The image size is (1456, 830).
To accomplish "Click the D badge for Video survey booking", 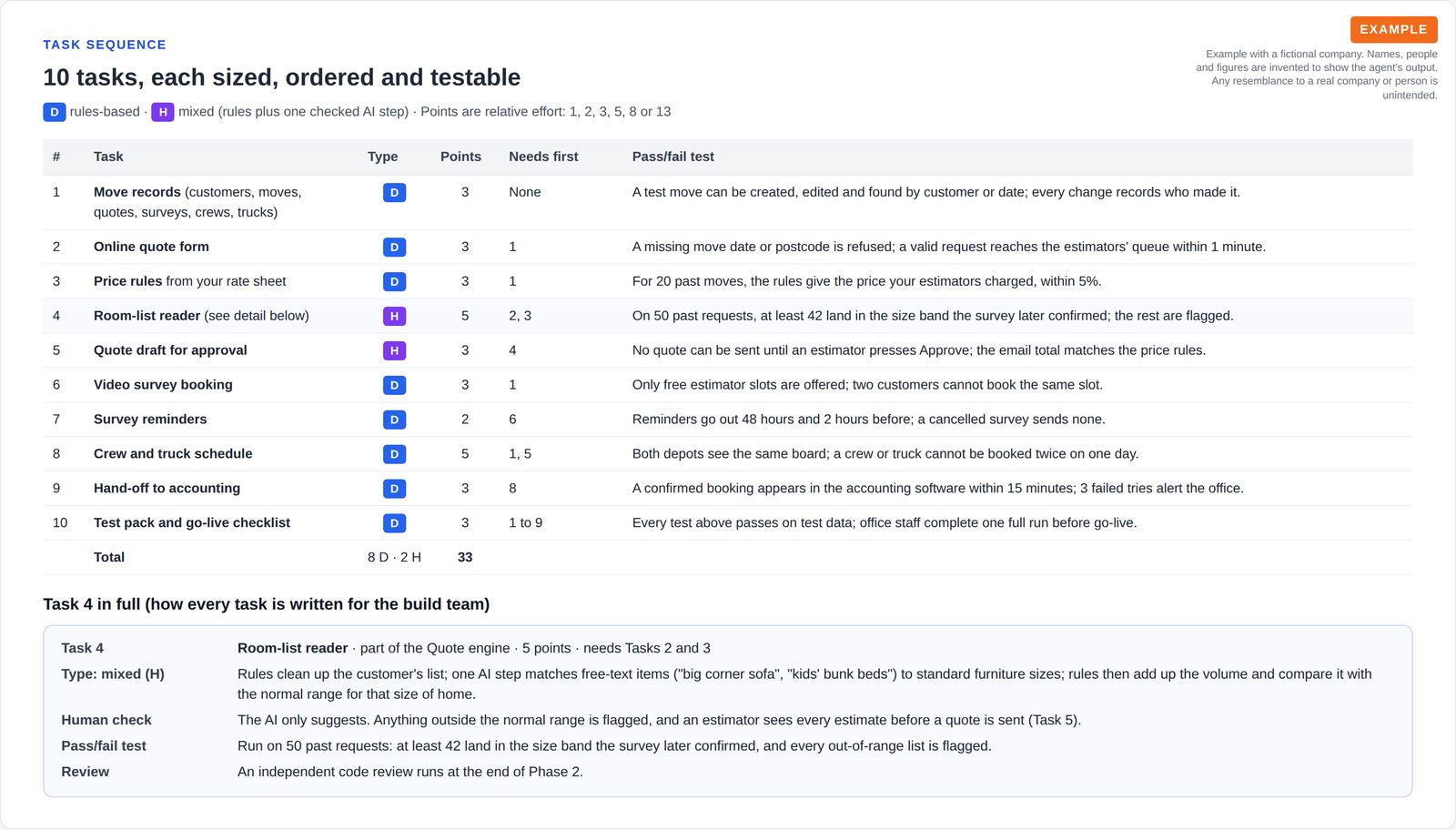I will pyautogui.click(x=394, y=386).
